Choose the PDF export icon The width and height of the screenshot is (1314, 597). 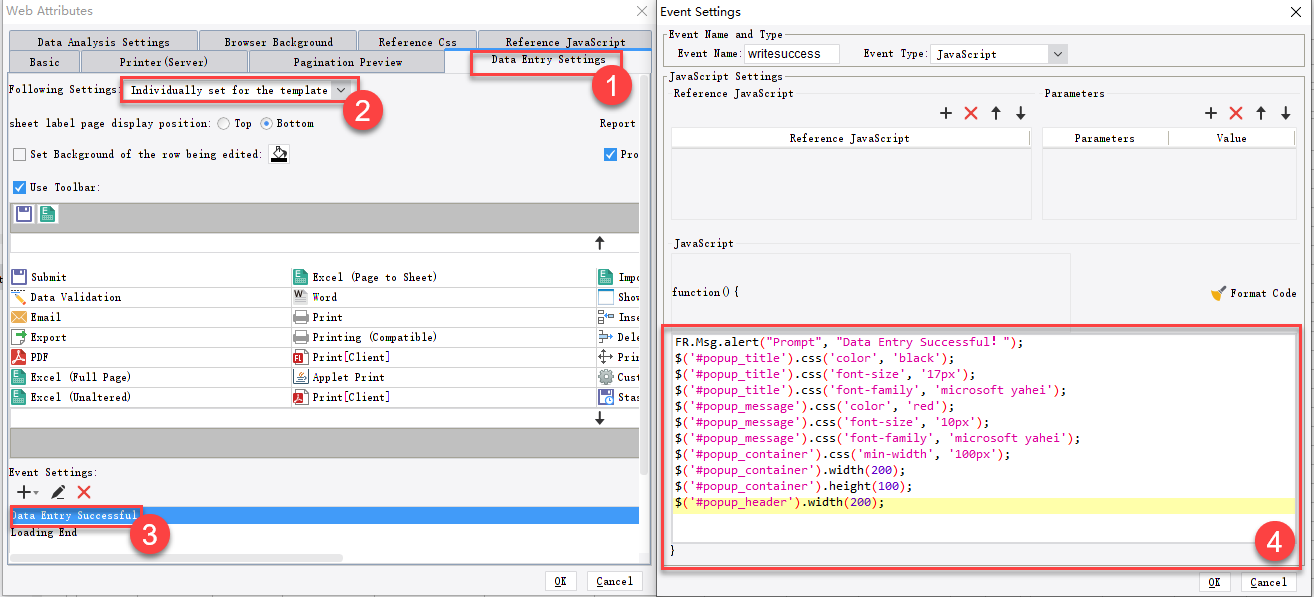click(x=18, y=356)
